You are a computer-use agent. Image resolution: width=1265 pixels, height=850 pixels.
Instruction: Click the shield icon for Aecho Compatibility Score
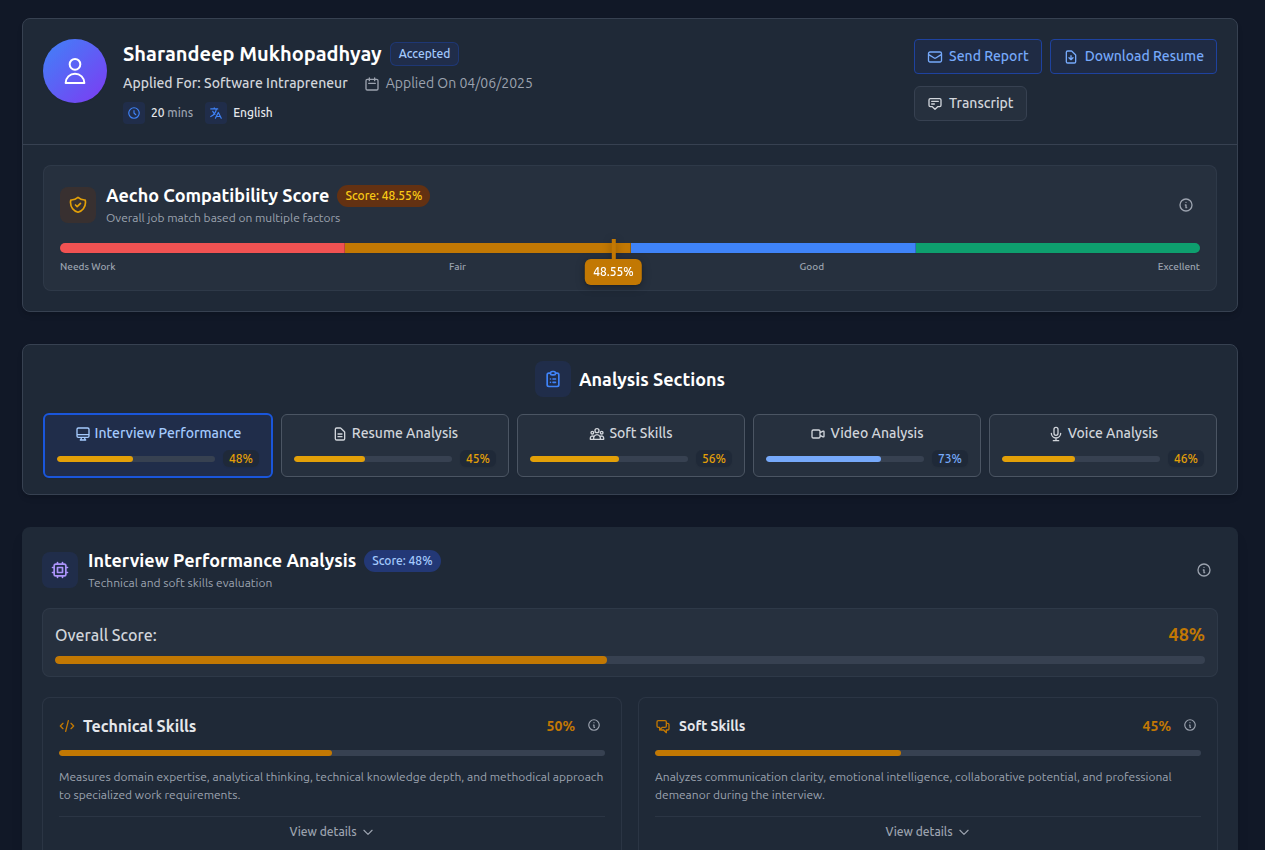pos(78,205)
